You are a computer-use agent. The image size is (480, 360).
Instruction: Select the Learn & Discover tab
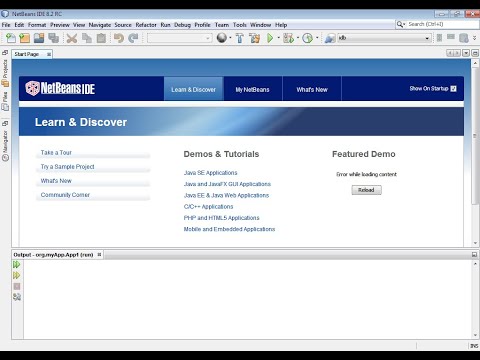pos(193,89)
